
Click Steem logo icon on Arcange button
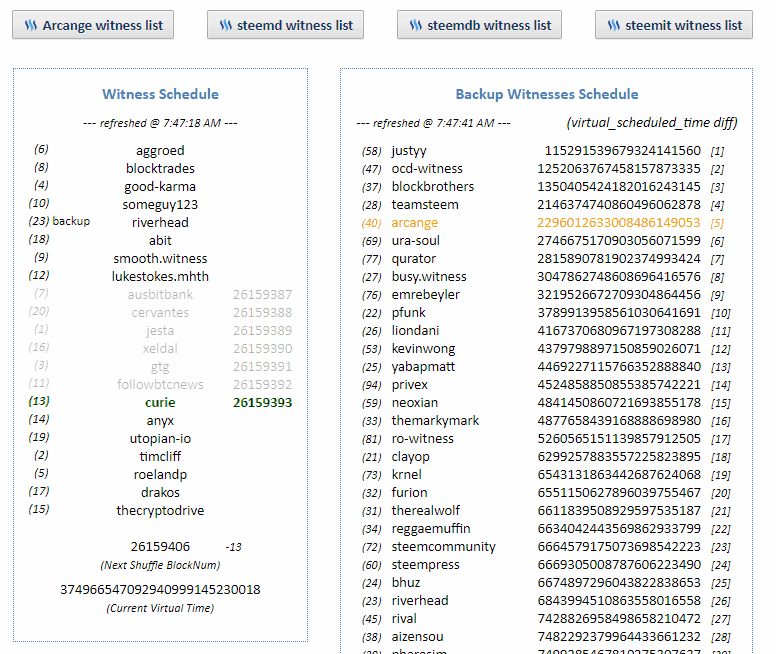pos(31,25)
